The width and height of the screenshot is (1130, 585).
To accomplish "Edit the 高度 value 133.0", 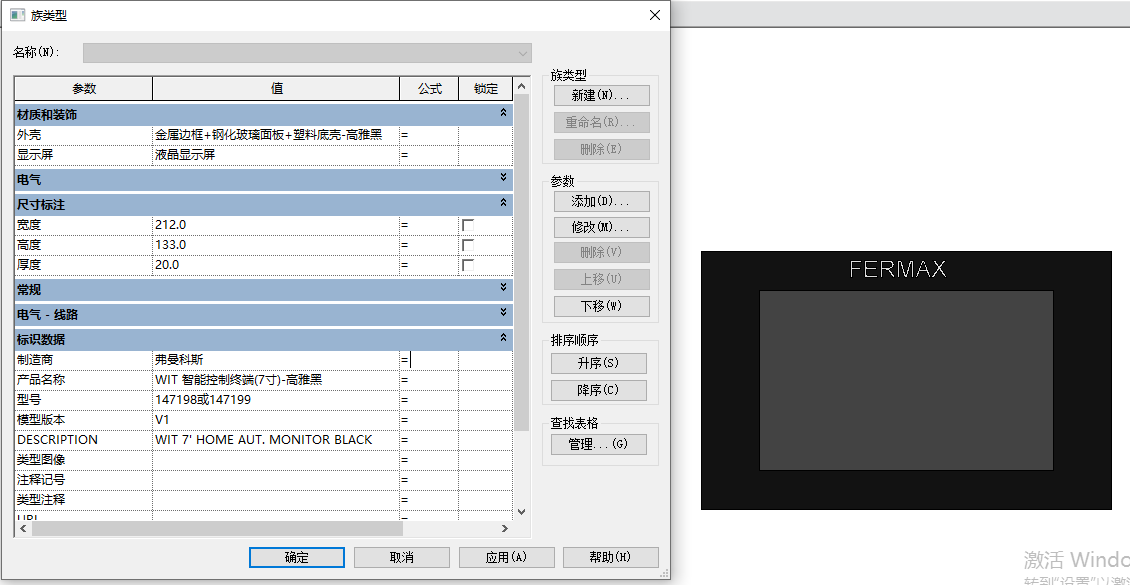I will tap(276, 245).
